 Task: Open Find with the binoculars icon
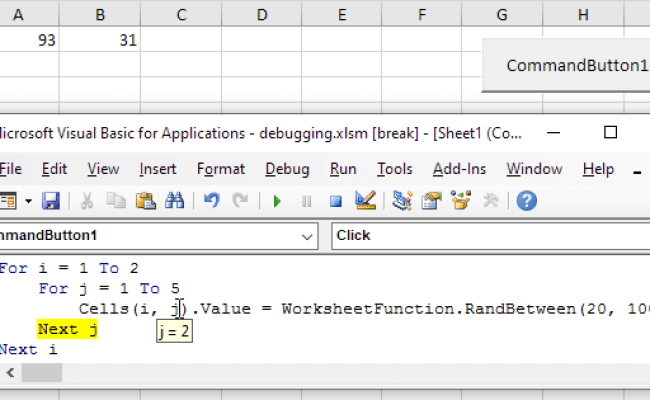[x=175, y=201]
